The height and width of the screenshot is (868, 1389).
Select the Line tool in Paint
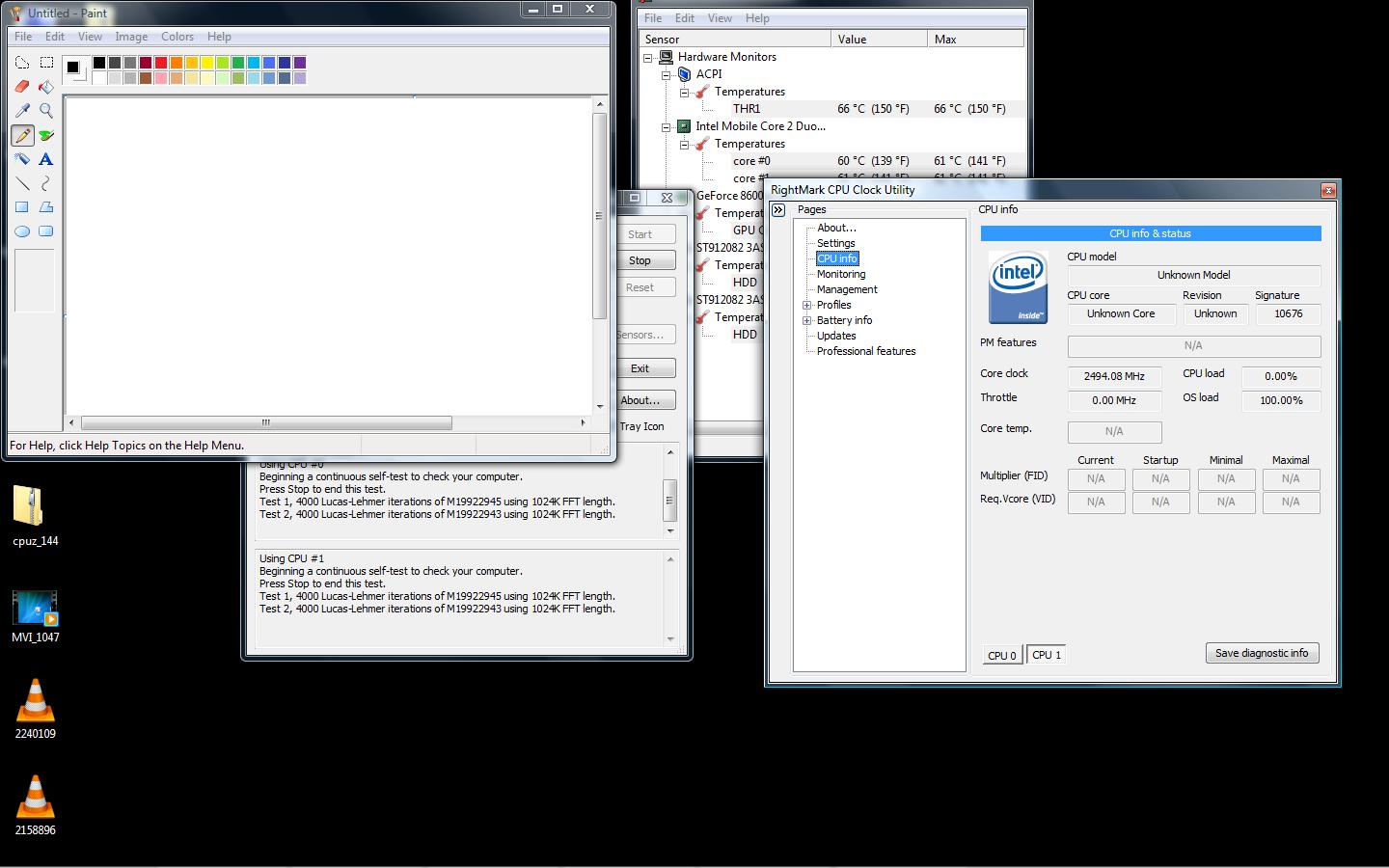[22, 183]
